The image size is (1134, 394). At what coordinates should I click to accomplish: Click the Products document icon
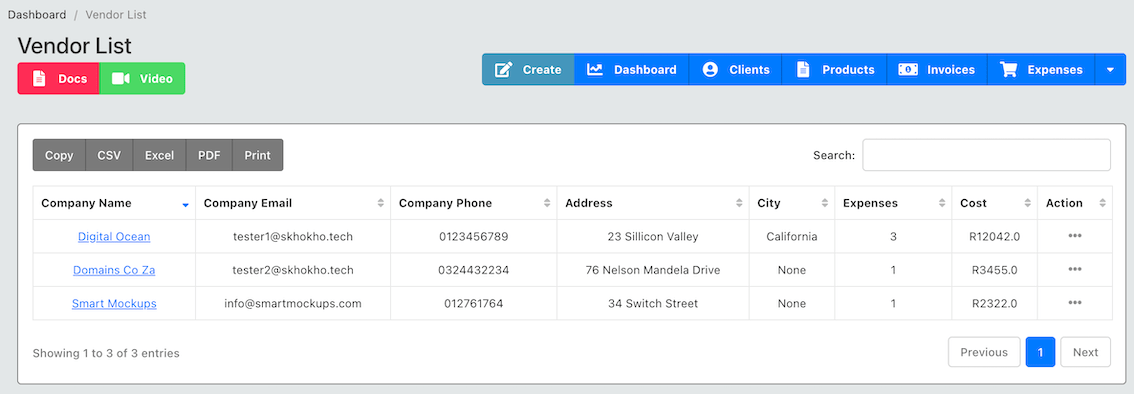(x=803, y=69)
